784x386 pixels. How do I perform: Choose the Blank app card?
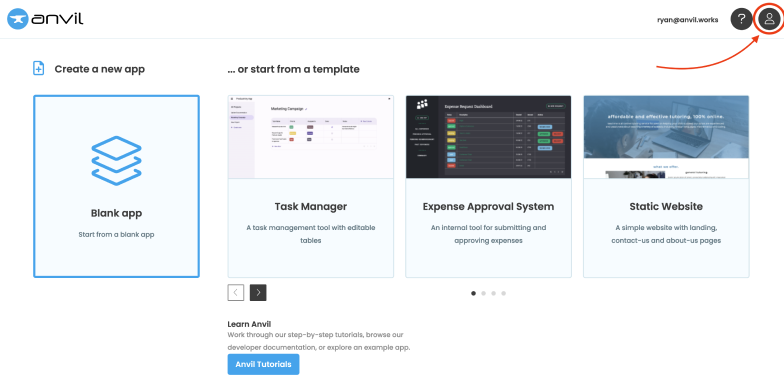[116, 186]
